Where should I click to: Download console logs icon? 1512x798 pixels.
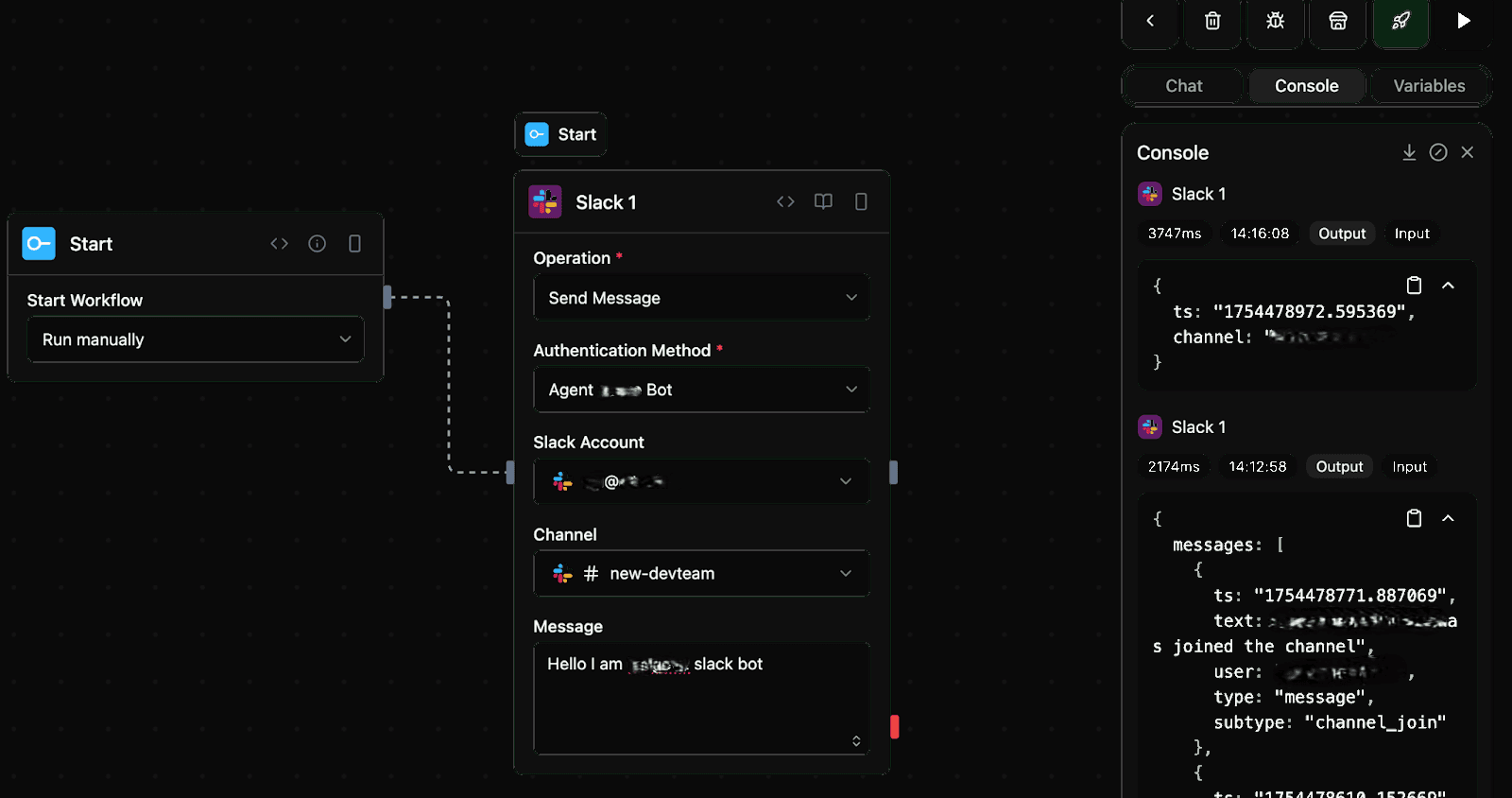point(1409,152)
